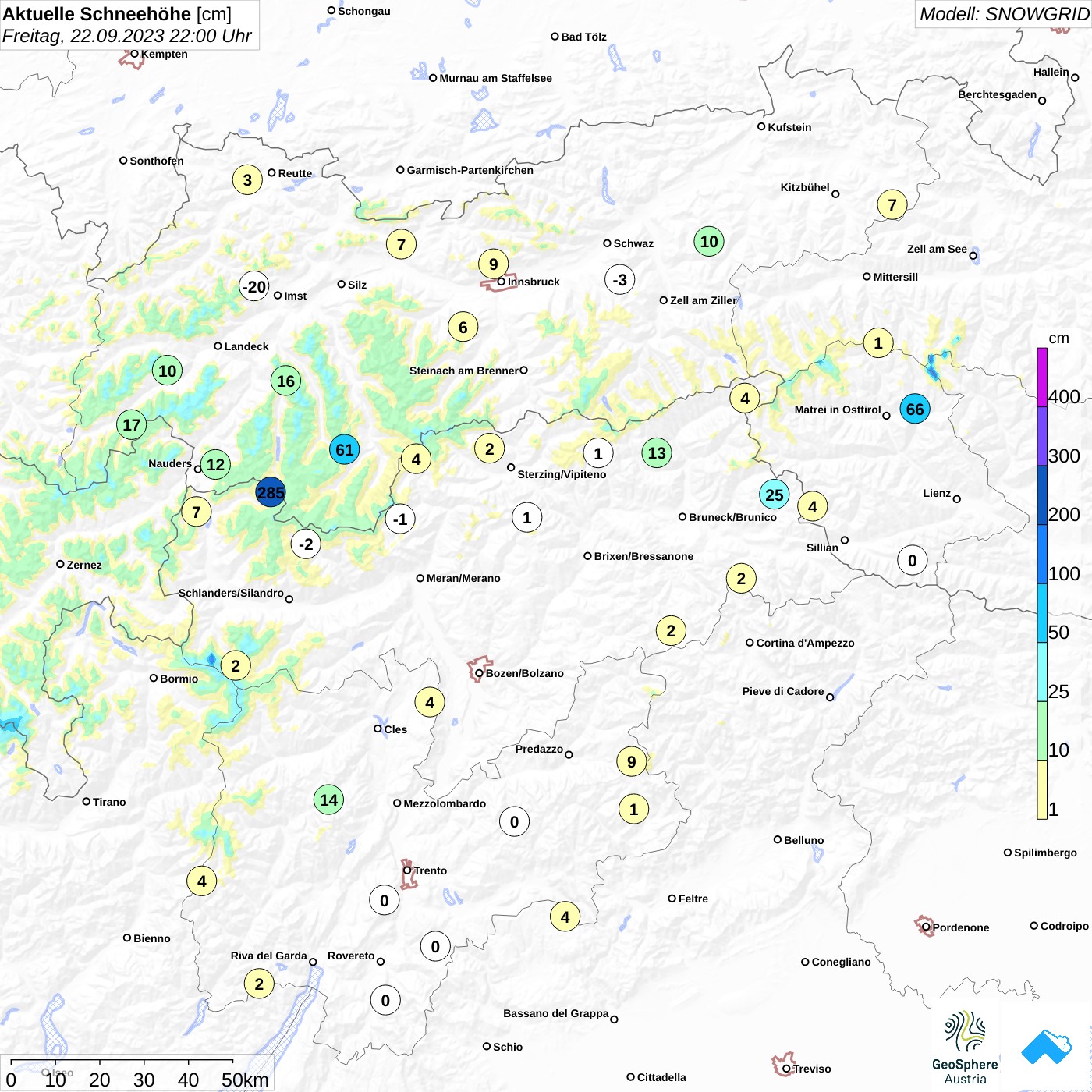The width and height of the screenshot is (1092, 1092).
Task: Select the 66 cm station marker
Action: coord(915,409)
